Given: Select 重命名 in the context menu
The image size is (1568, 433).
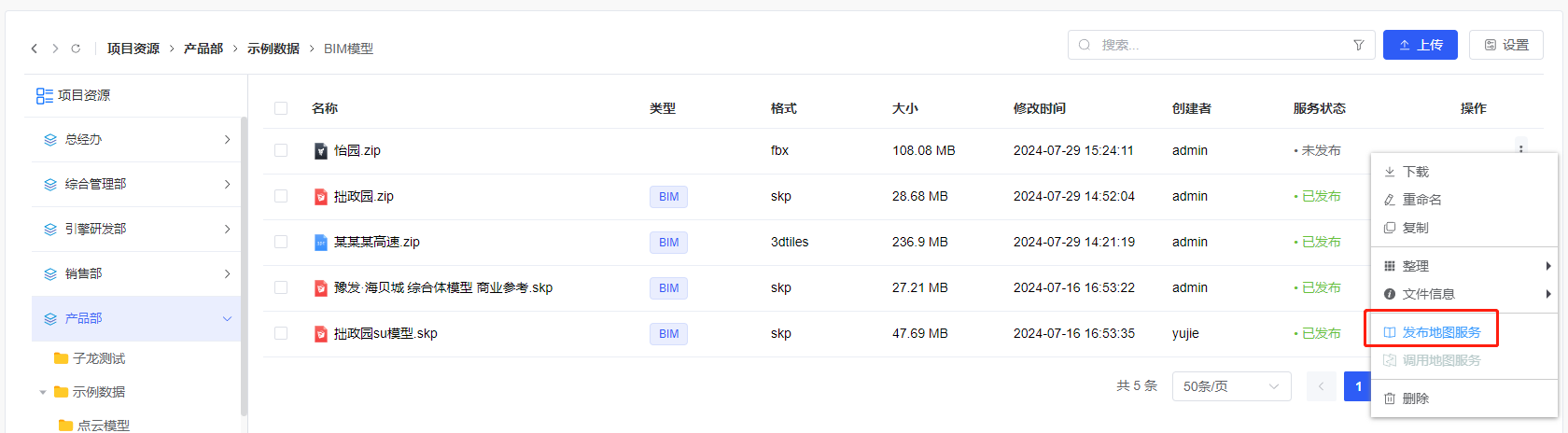Looking at the screenshot, I should [x=1421, y=200].
